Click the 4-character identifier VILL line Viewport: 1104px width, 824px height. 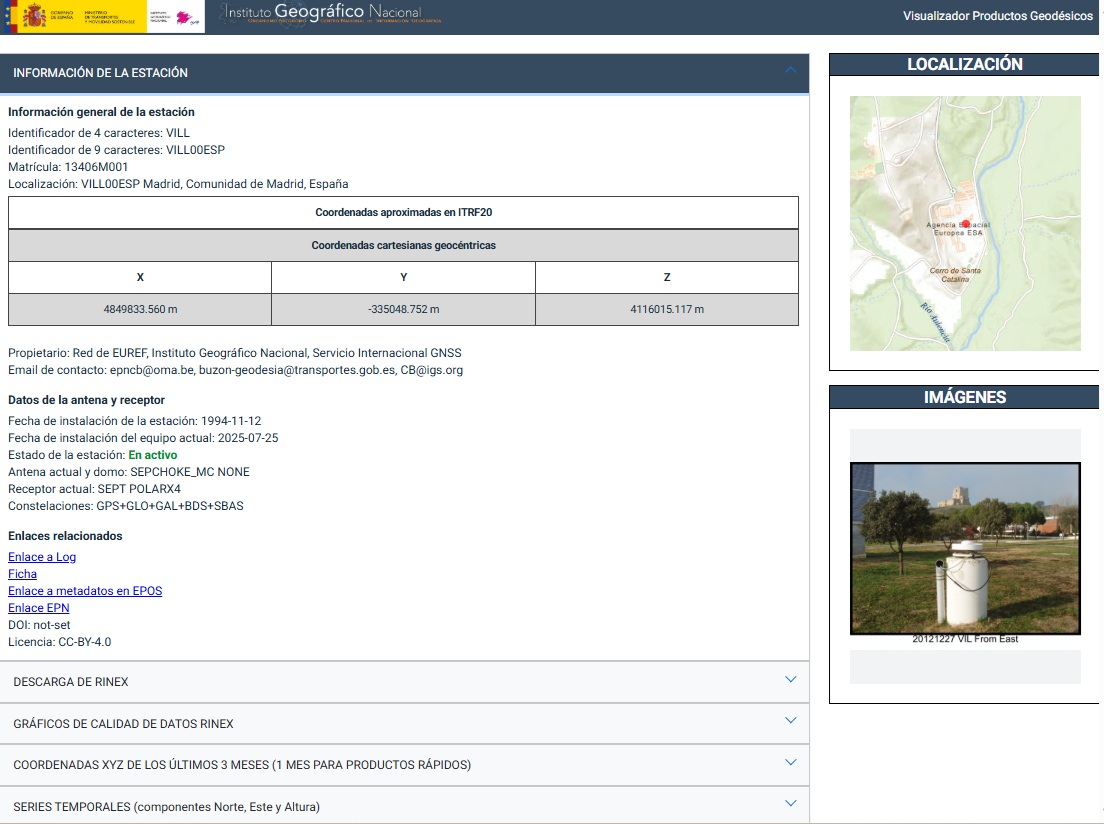pyautogui.click(x=99, y=133)
